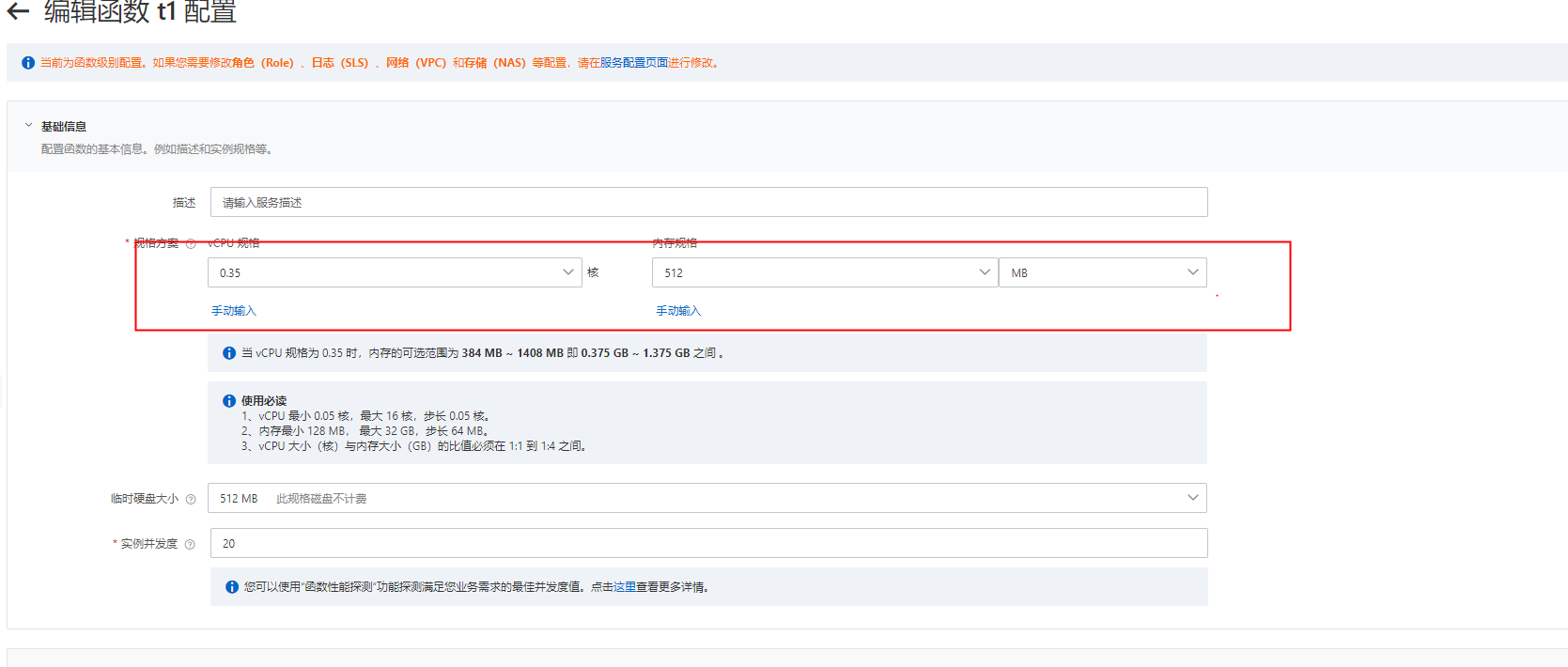Open the 内存规格 dropdown showing 512
Screen dimensions: 1568x667
point(824,272)
